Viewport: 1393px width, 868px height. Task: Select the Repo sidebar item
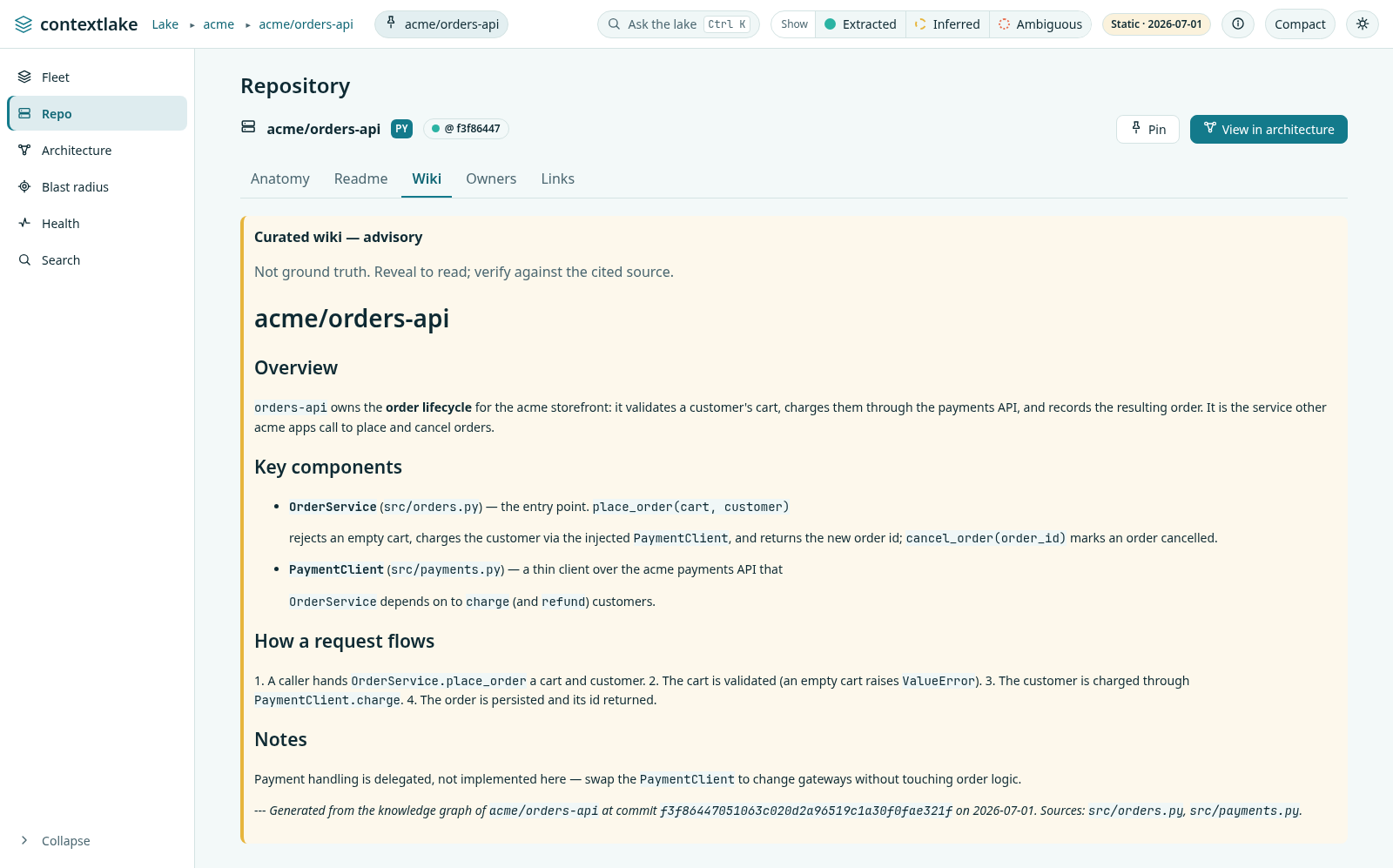[x=98, y=114]
